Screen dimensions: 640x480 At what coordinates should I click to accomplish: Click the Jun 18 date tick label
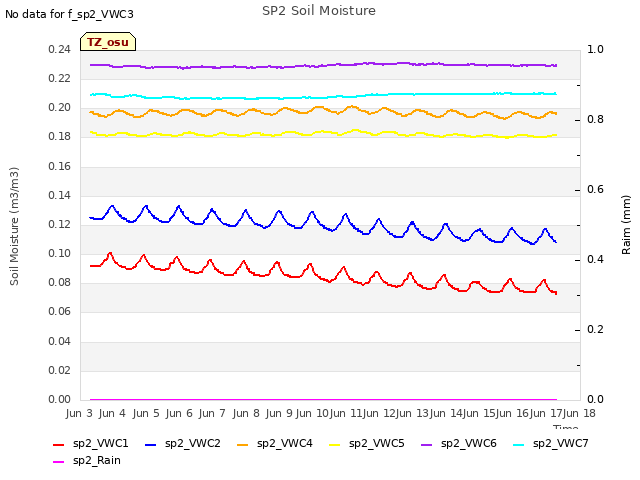[x=579, y=413]
